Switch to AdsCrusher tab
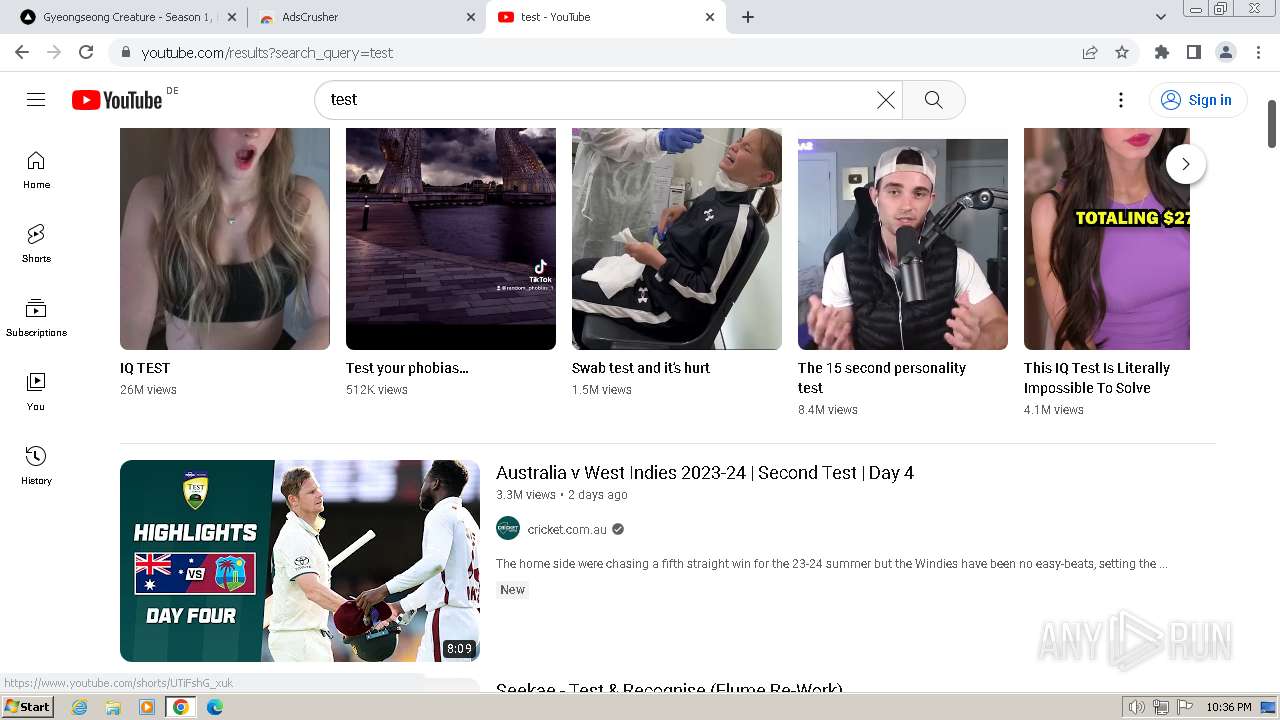This screenshot has width=1280, height=720. [366, 17]
